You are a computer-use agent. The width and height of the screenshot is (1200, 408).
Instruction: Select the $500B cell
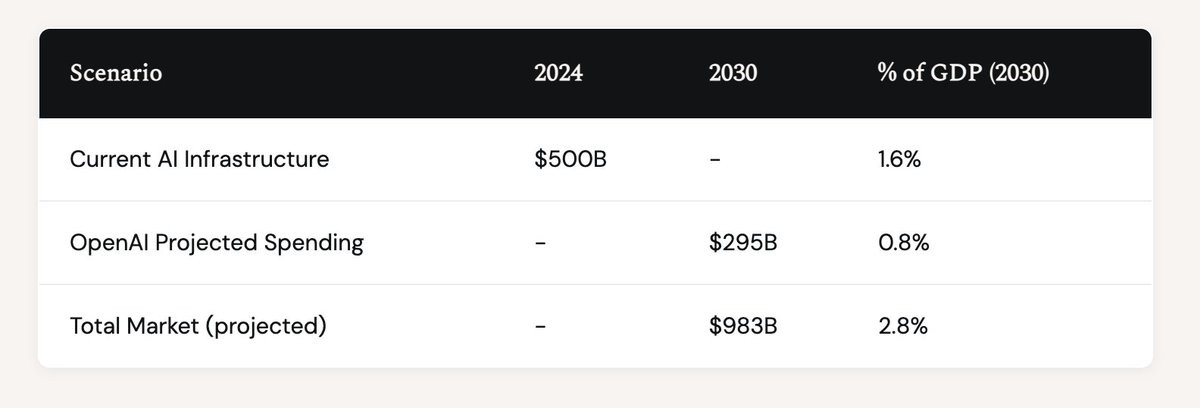coord(570,159)
